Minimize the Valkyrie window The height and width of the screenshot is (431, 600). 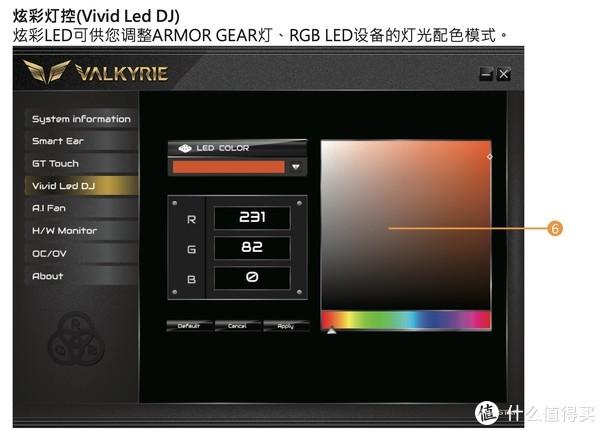pos(486,74)
